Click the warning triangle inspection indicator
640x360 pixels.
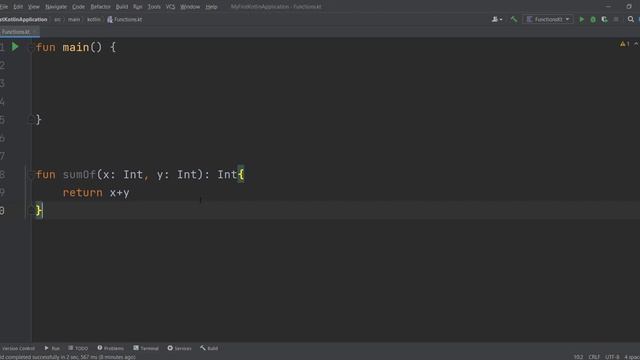[625, 44]
